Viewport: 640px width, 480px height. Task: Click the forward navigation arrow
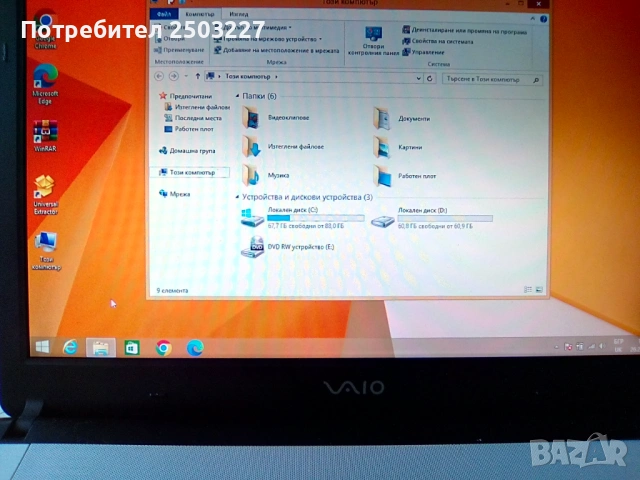tap(173, 76)
